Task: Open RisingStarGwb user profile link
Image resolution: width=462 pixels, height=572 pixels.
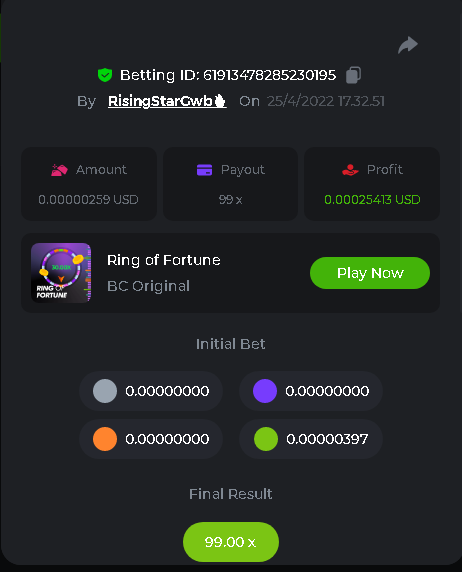Action: (x=167, y=101)
